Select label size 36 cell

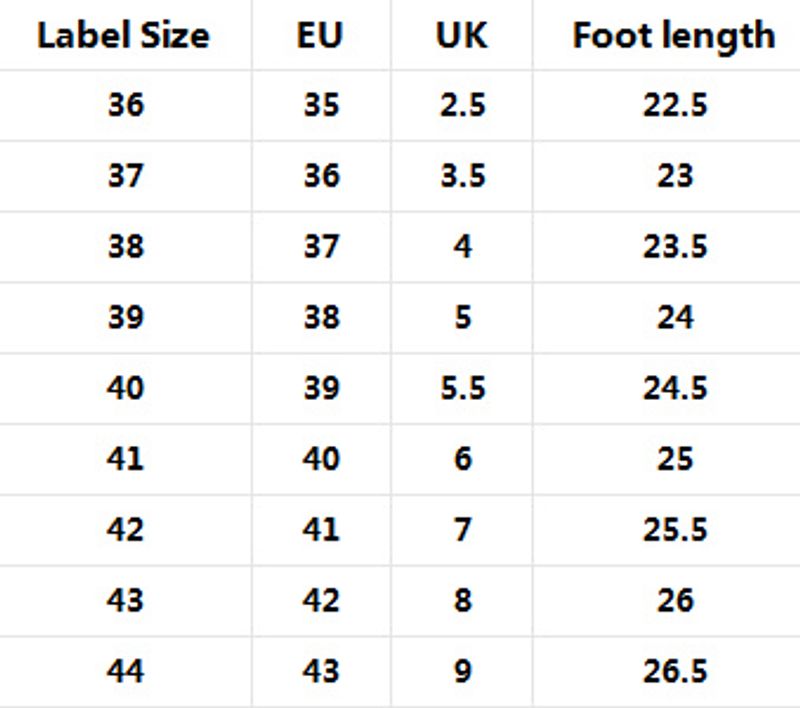(x=126, y=106)
